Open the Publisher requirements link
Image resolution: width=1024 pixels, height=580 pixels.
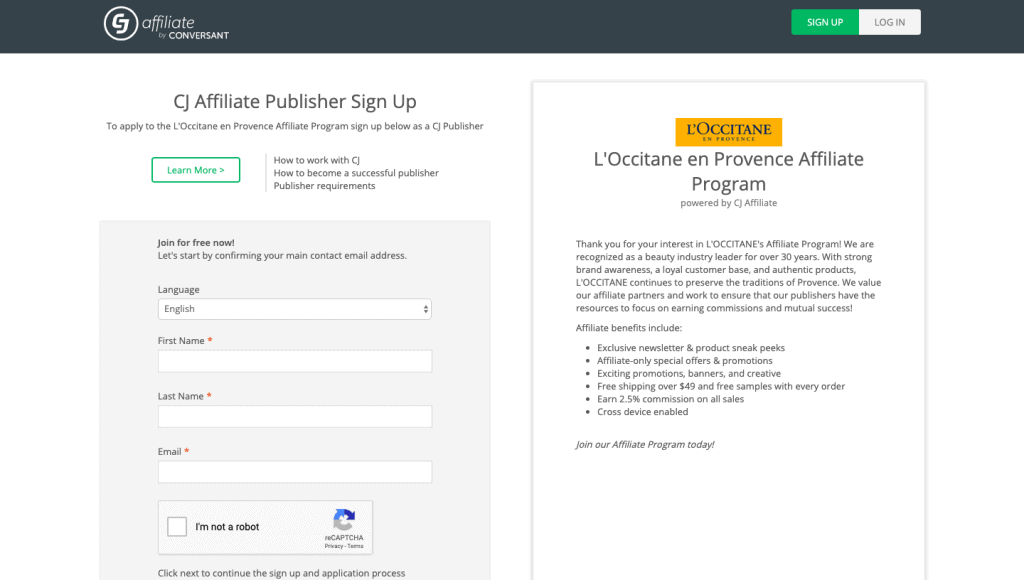click(x=325, y=186)
